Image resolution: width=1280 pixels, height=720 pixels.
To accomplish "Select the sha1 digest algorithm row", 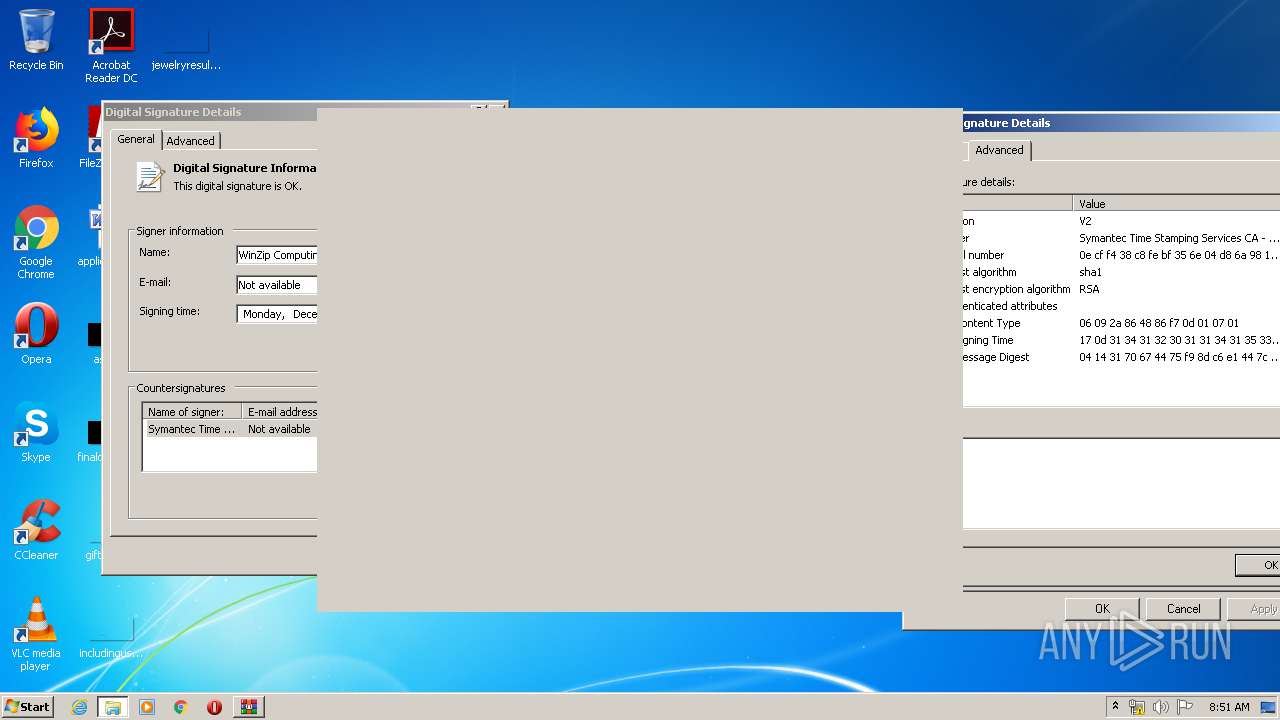I will tap(1121, 272).
